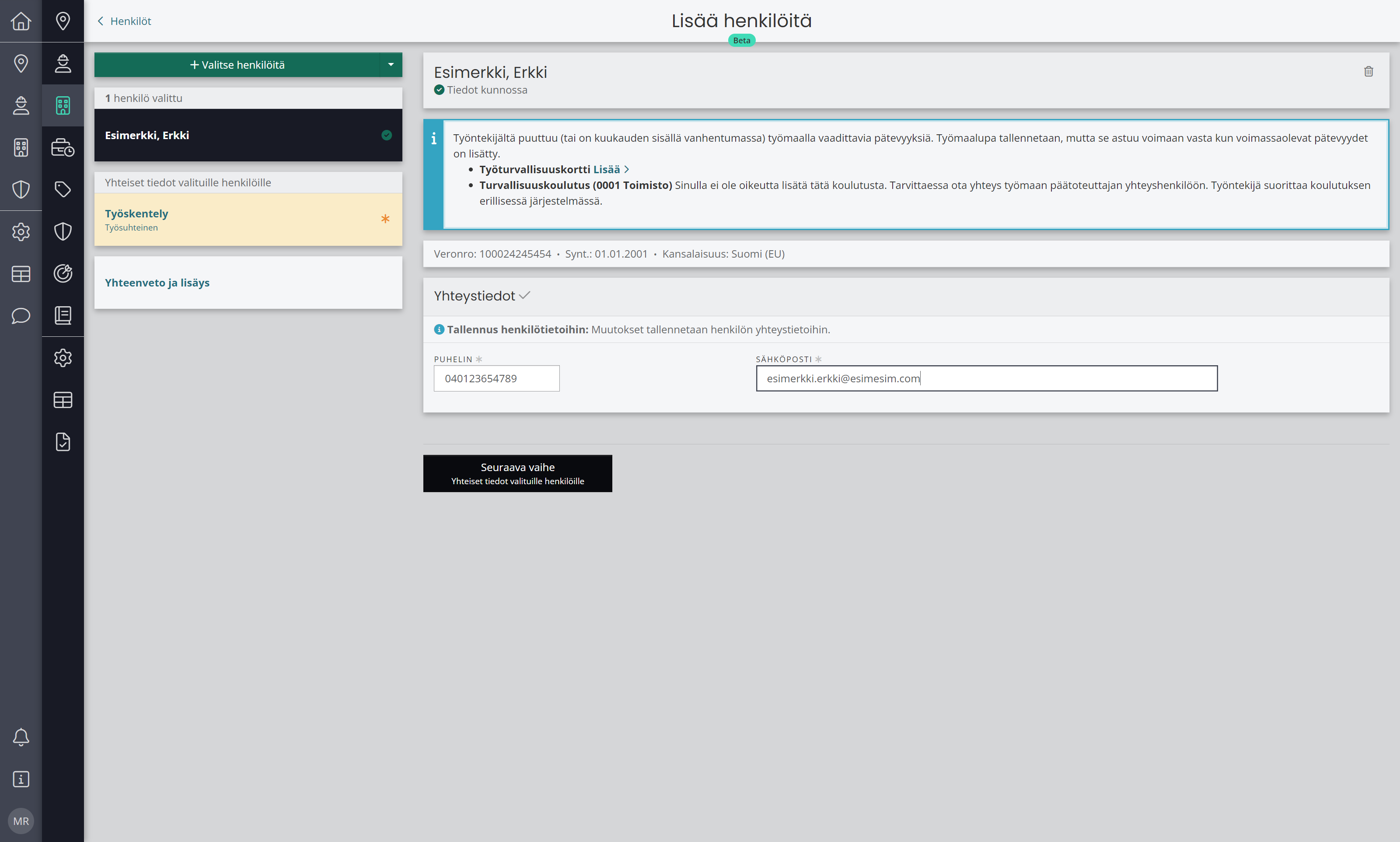Open the building icon in first sidebar
This screenshot has width=1400, height=842.
click(21, 147)
